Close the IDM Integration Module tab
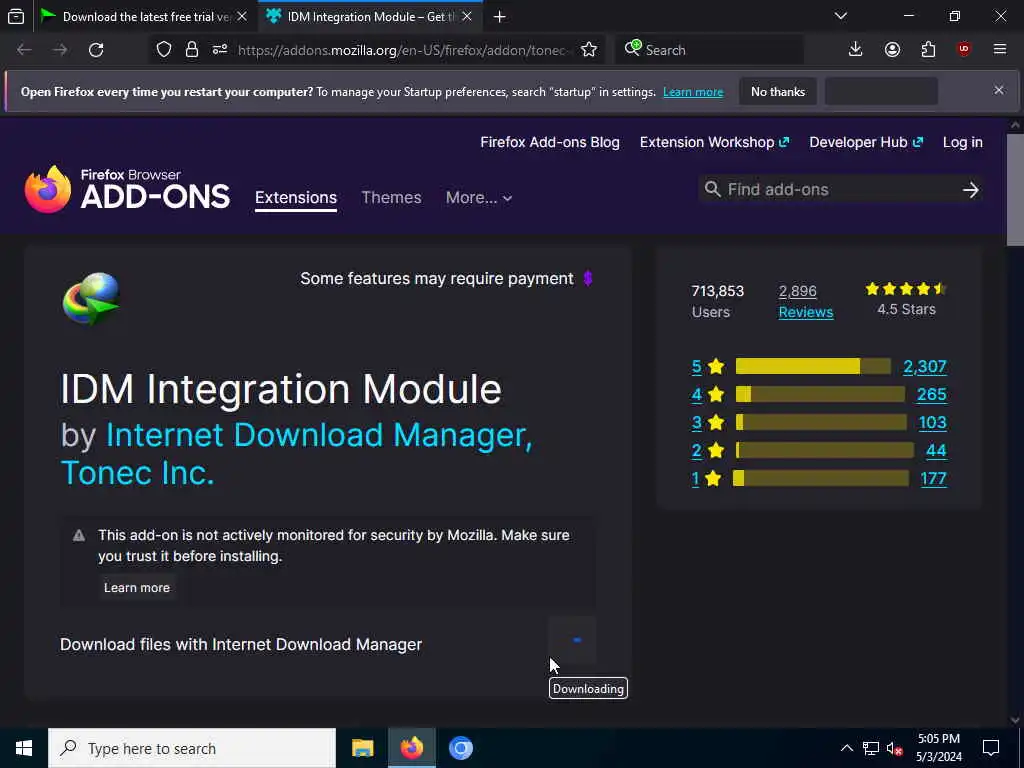Viewport: 1024px width, 768px height. coord(467,17)
